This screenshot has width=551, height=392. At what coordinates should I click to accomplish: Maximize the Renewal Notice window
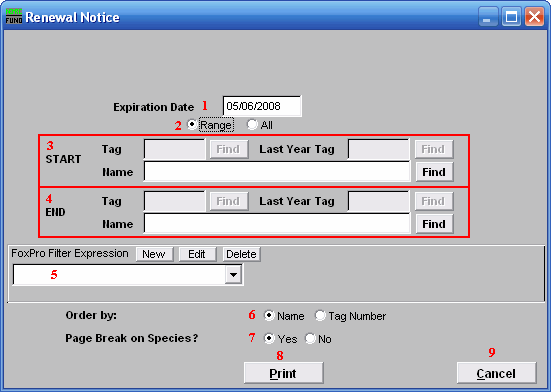511,17
